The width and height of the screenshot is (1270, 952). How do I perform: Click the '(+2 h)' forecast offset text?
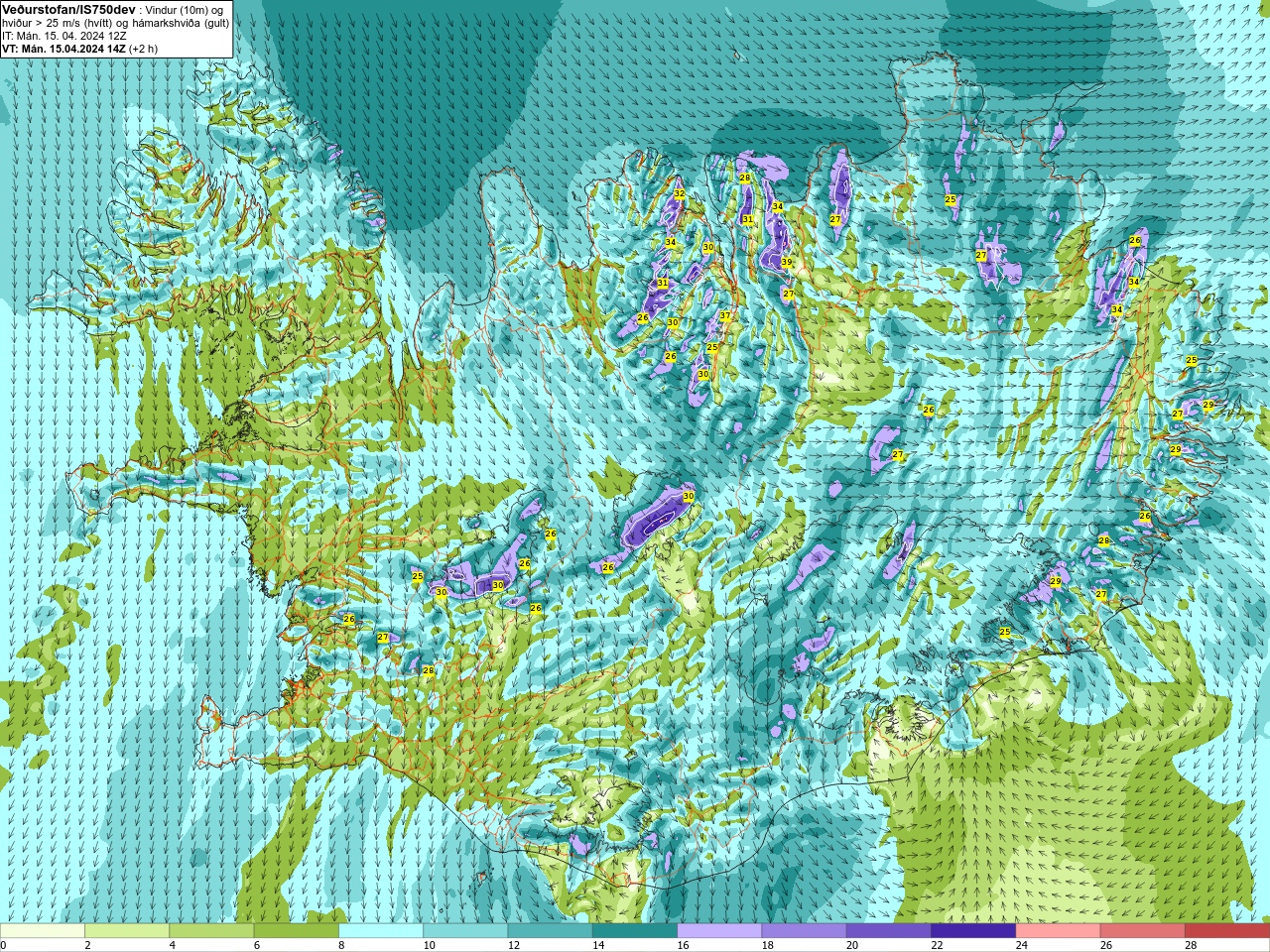143,49
